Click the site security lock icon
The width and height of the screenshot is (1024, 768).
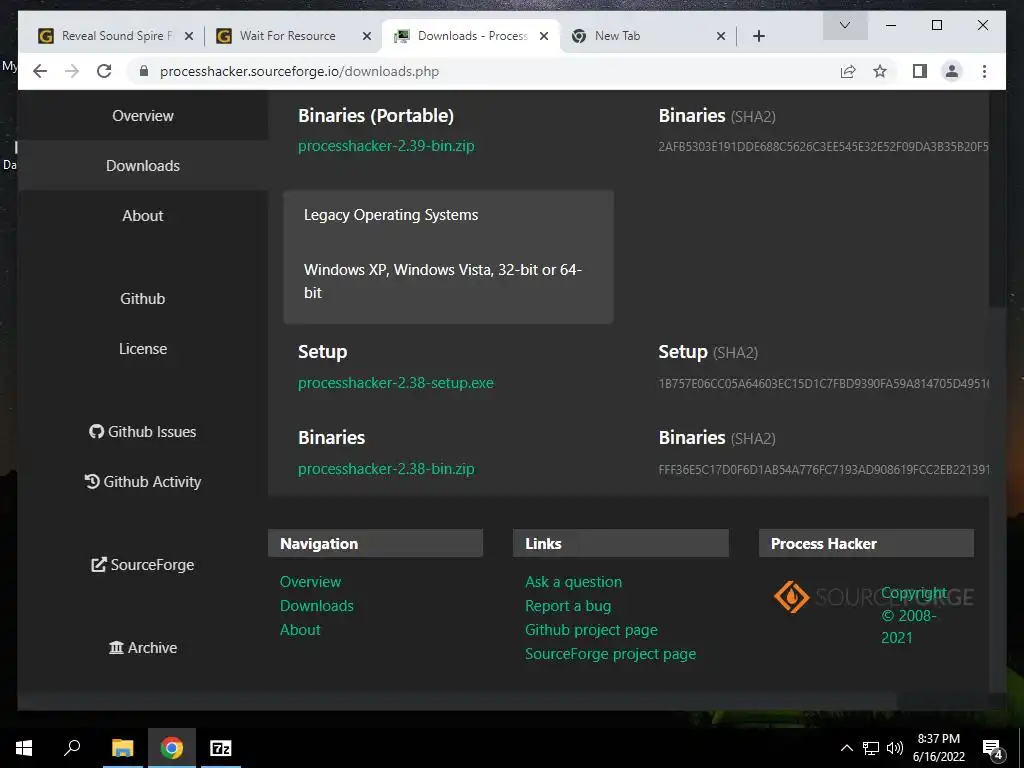(x=144, y=71)
